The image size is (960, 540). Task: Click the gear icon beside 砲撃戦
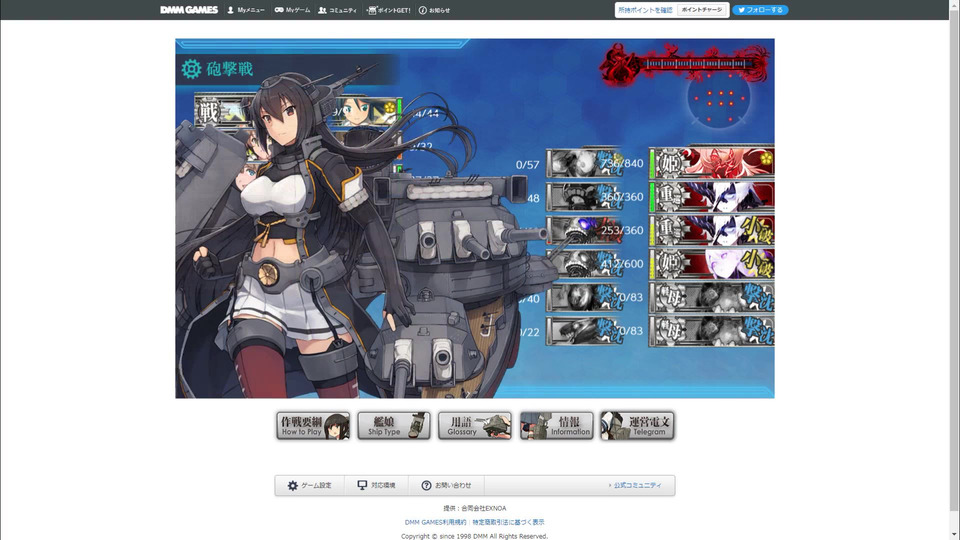tap(191, 69)
